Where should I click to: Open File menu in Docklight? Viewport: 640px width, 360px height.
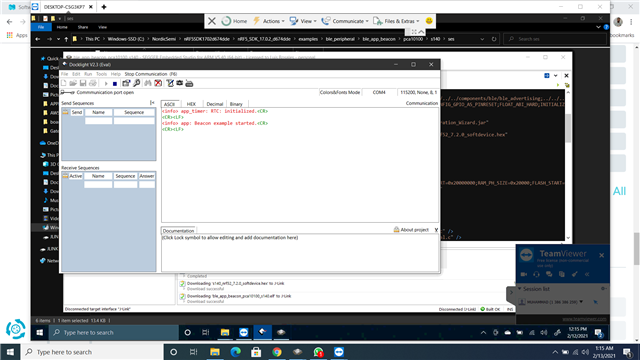64,74
